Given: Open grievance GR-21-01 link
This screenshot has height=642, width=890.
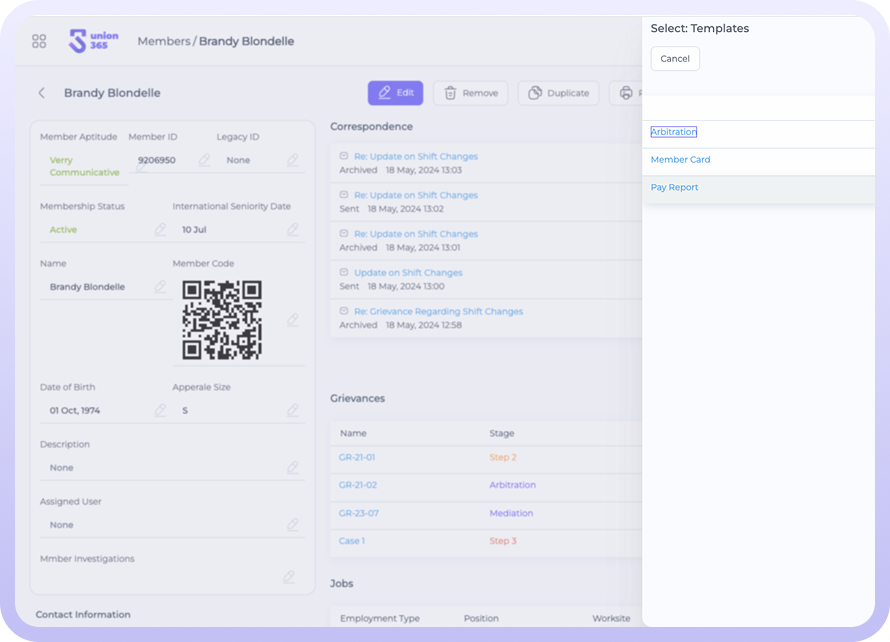Looking at the screenshot, I should [357, 458].
